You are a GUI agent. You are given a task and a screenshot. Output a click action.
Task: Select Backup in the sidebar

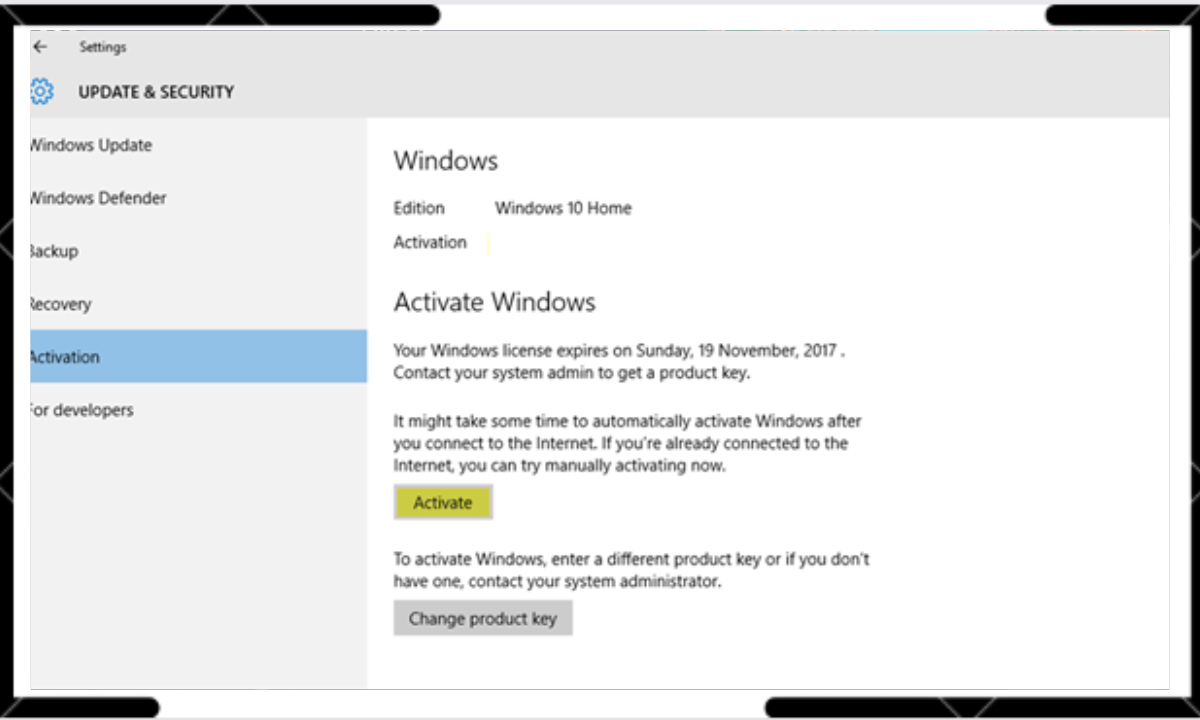[x=54, y=251]
